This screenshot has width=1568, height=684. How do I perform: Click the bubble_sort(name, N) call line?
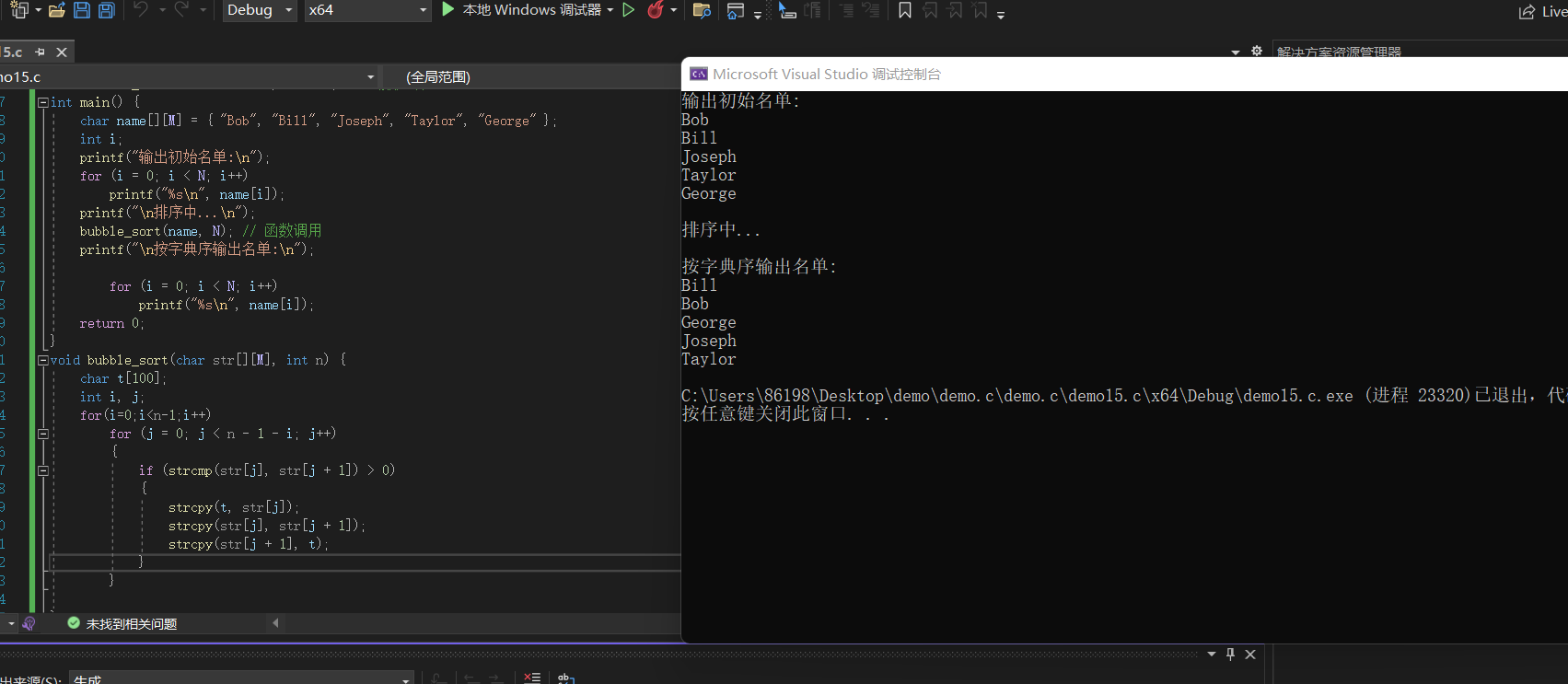[201, 231]
